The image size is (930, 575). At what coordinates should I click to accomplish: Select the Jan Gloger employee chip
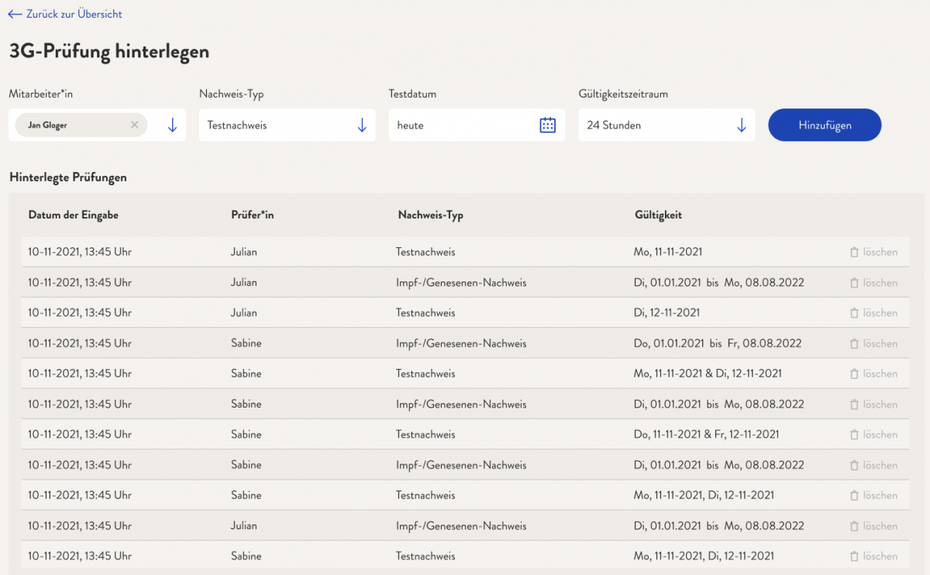click(x=81, y=125)
